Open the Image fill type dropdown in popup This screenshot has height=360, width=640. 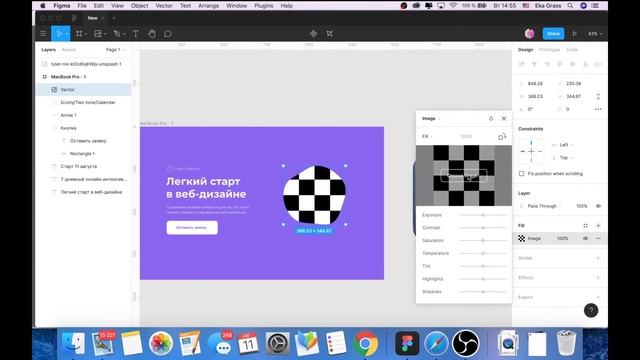click(x=431, y=118)
